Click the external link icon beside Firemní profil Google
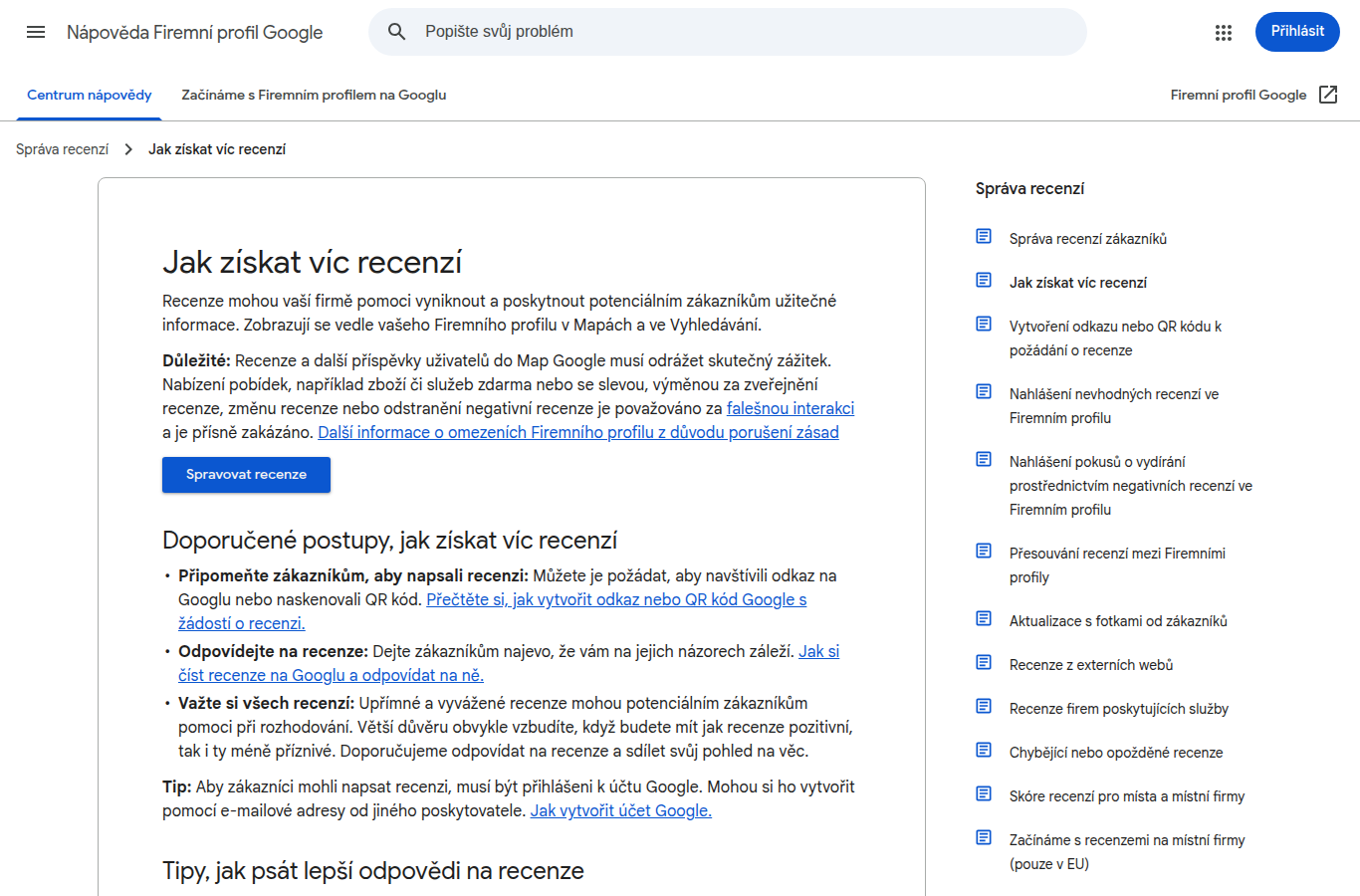This screenshot has height=896, width=1360. [x=1328, y=95]
